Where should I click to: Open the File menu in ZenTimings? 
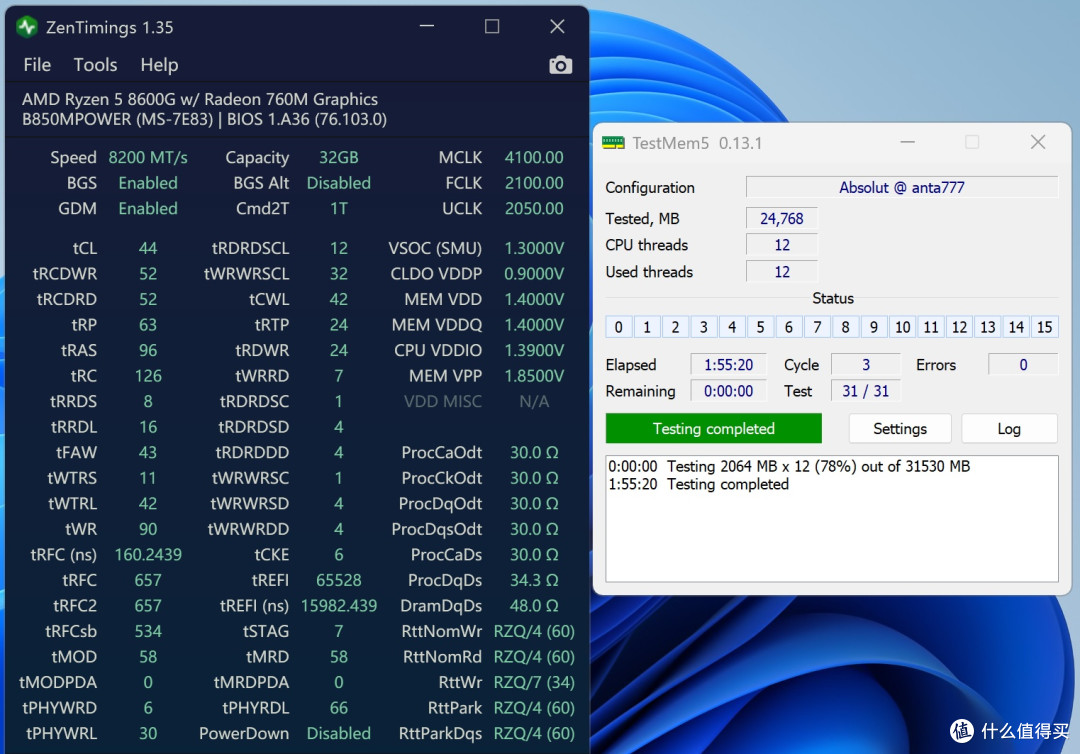37,65
